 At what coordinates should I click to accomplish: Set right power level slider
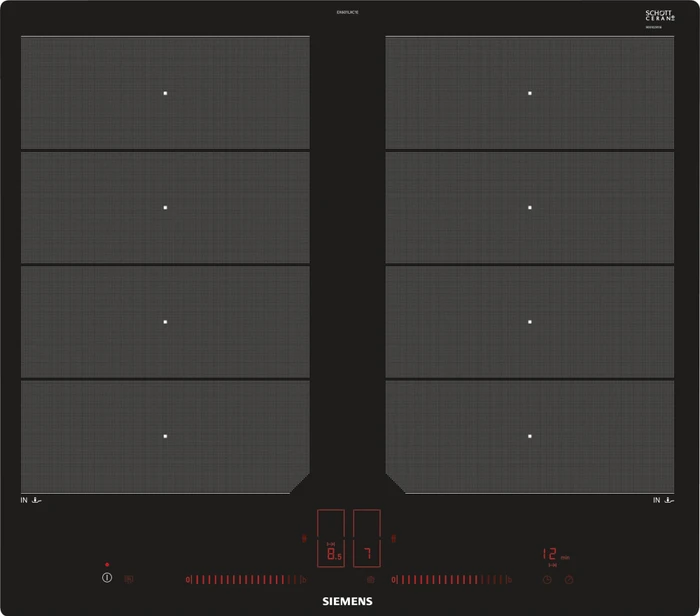[x=451, y=580]
